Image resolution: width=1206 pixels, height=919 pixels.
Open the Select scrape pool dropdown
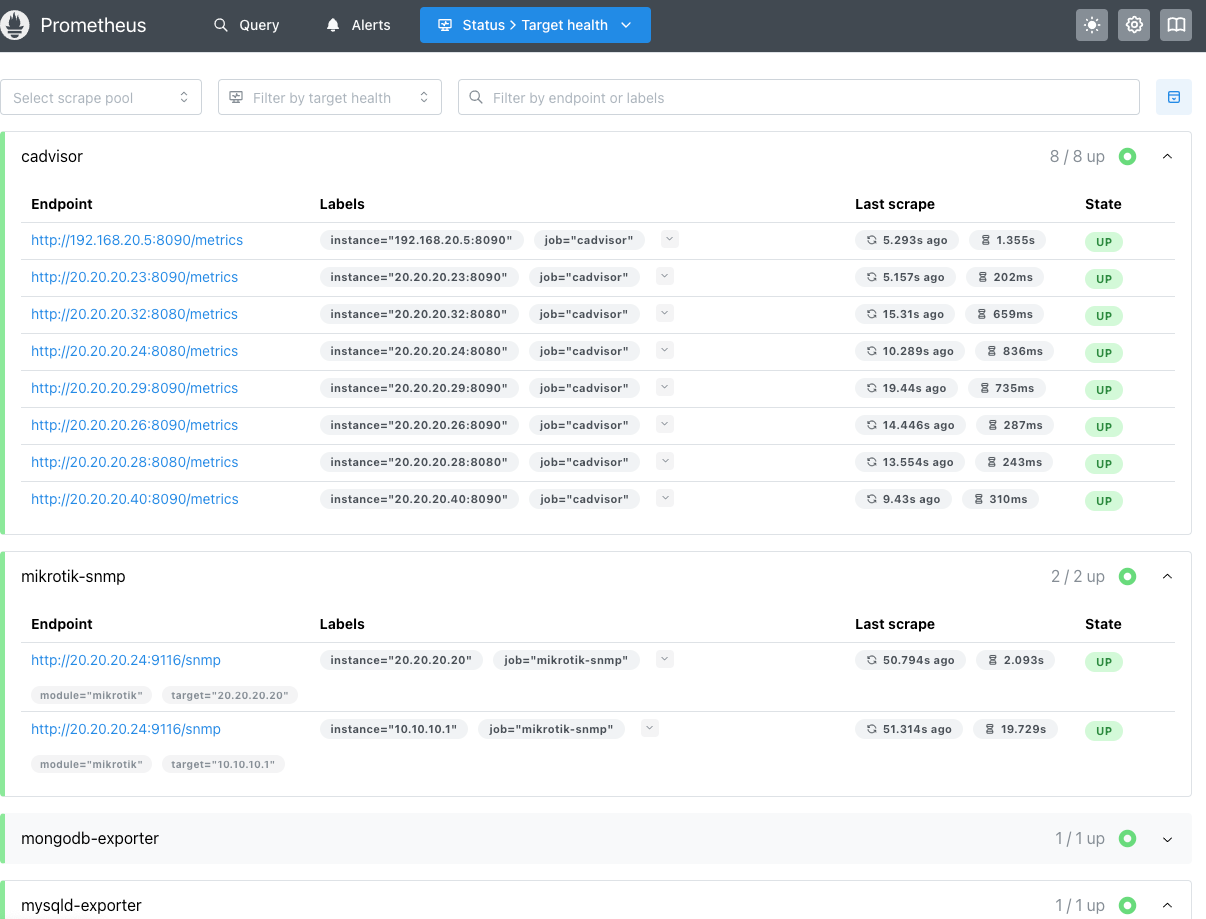coord(101,97)
